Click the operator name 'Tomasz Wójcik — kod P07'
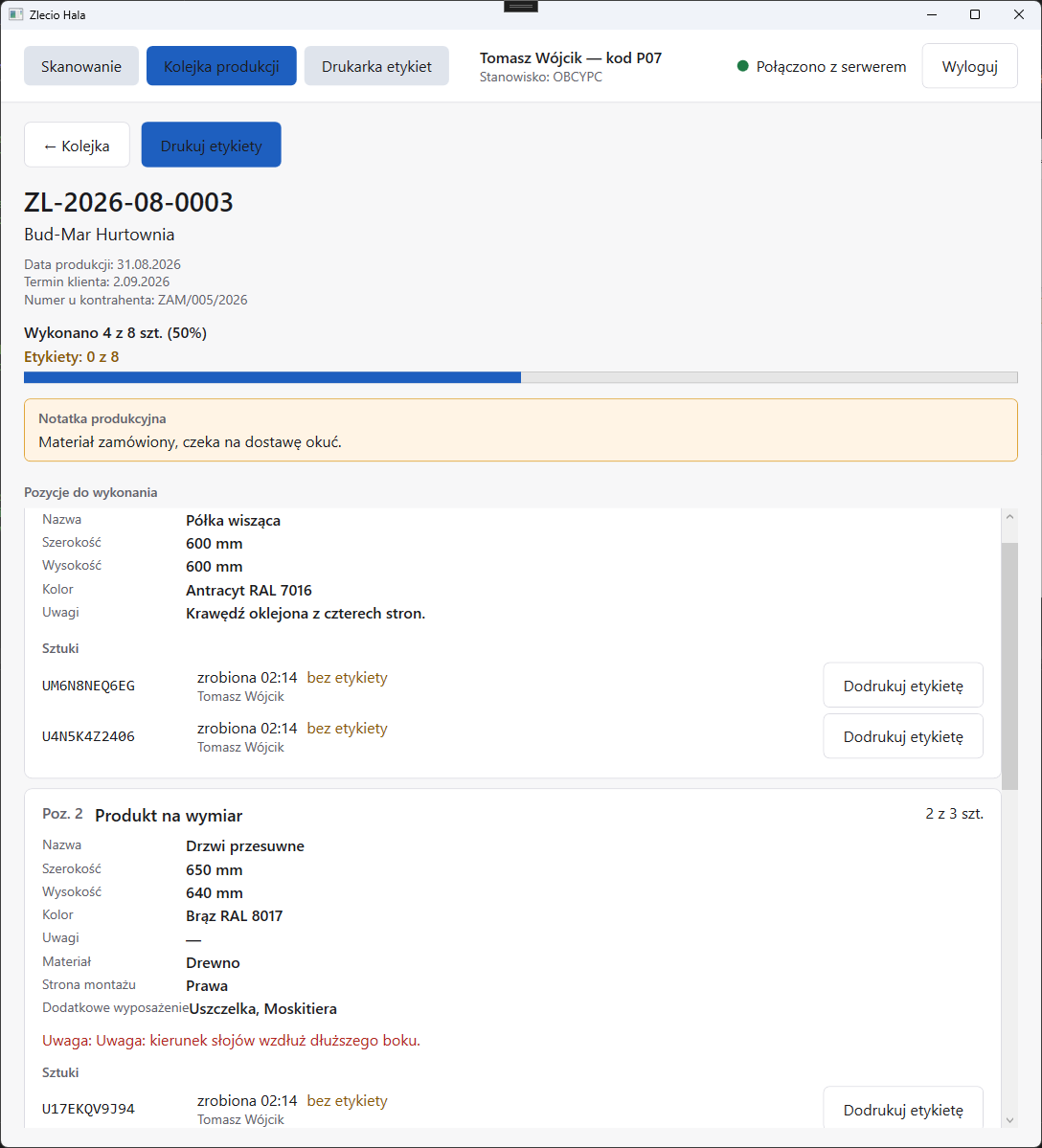The height and width of the screenshot is (1148, 1042). 571,57
